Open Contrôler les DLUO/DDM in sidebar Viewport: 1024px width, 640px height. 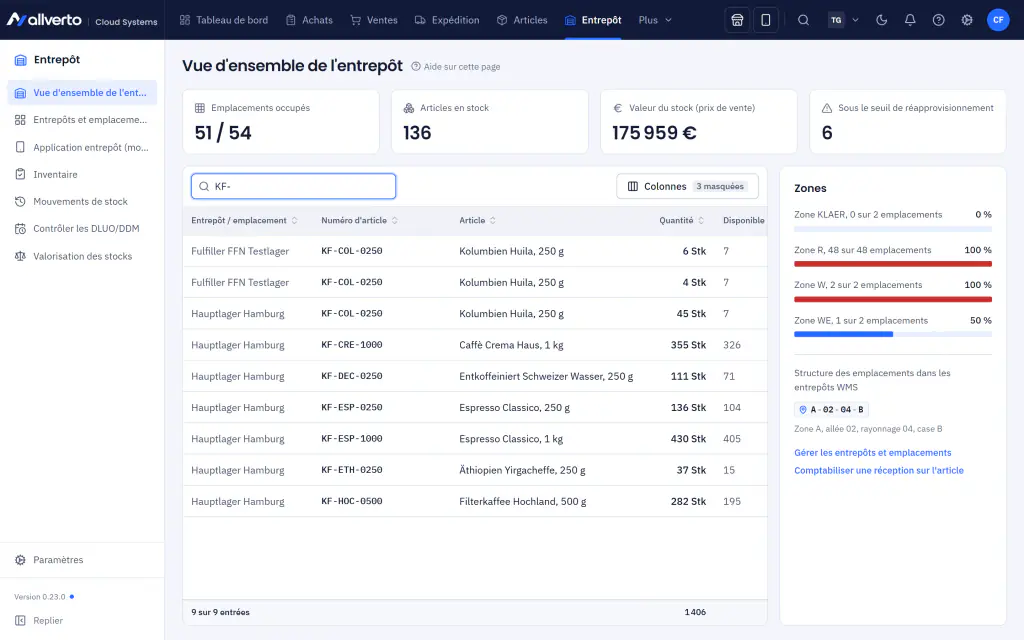[82, 229]
